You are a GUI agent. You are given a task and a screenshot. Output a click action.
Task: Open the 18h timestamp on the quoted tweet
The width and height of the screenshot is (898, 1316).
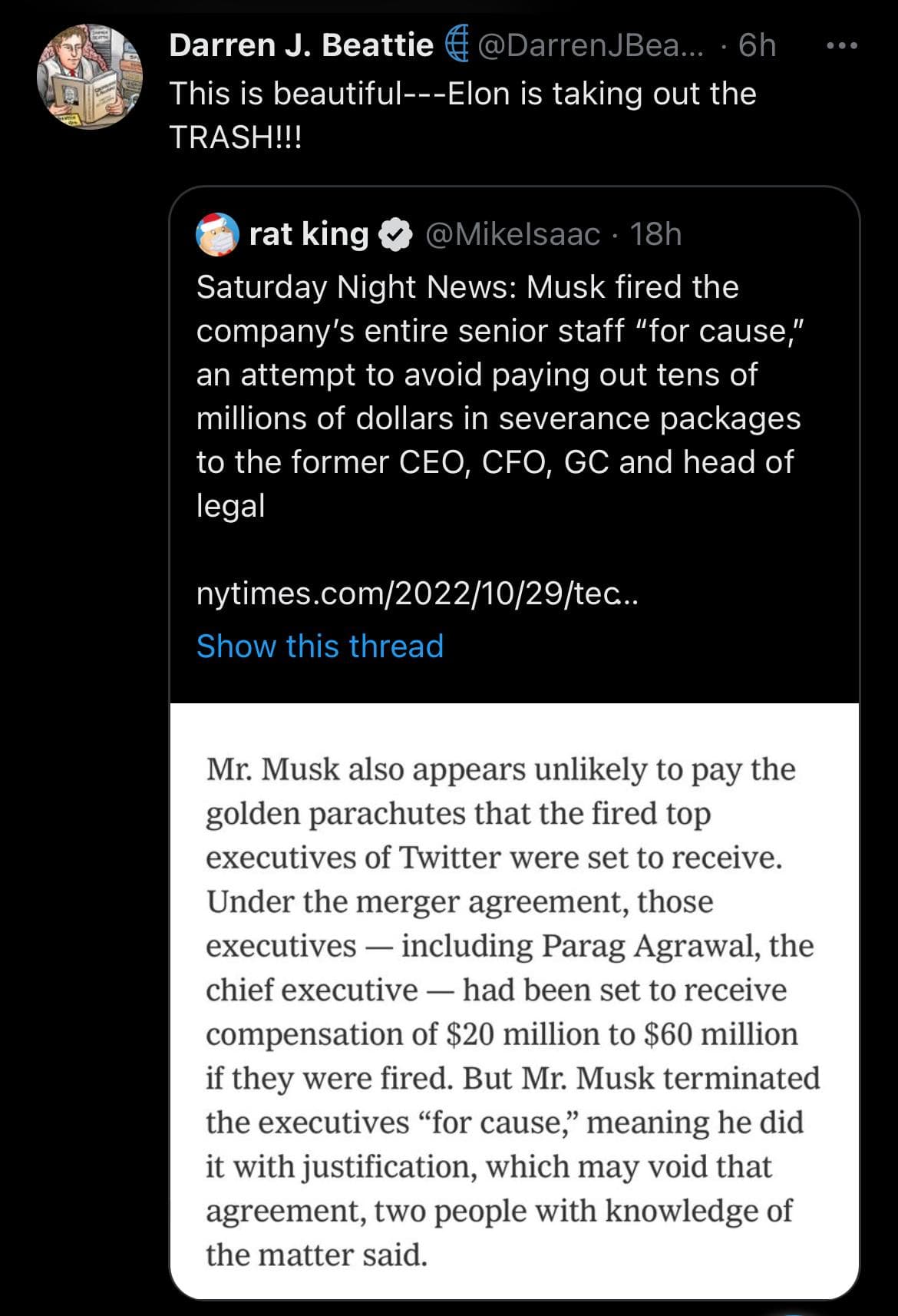click(655, 234)
